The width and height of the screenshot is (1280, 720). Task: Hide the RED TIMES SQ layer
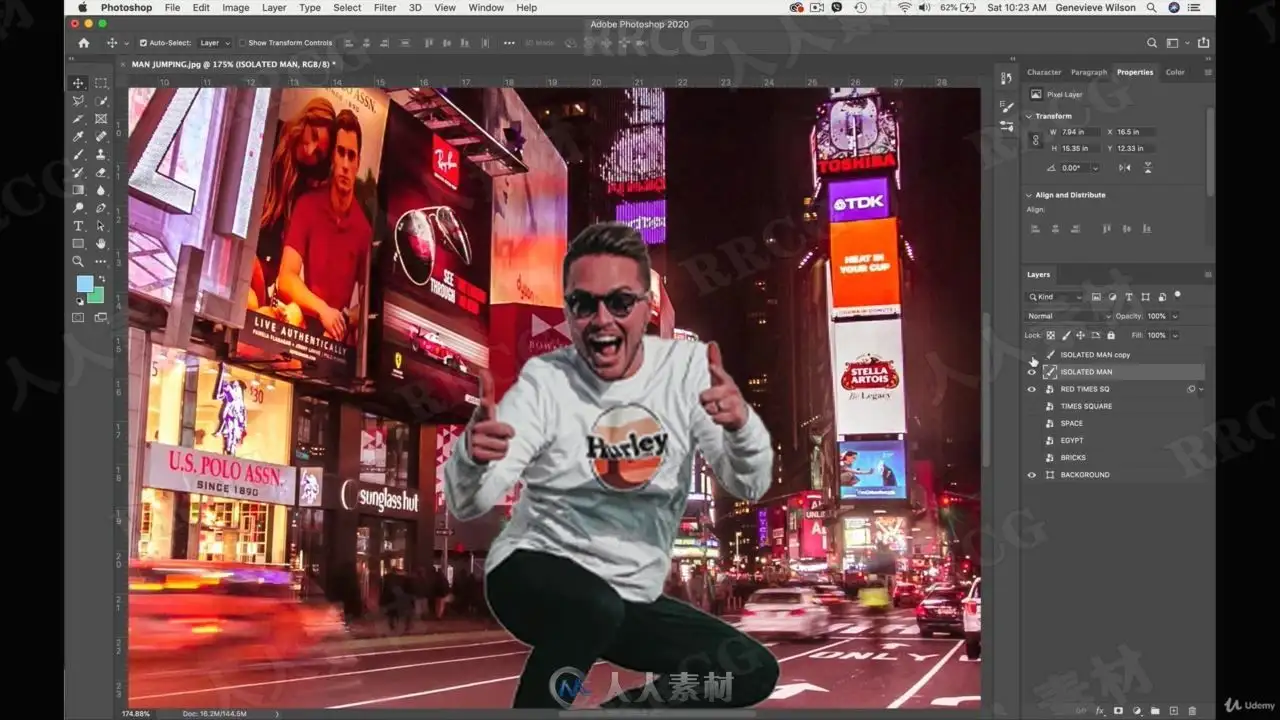[x=1032, y=389]
